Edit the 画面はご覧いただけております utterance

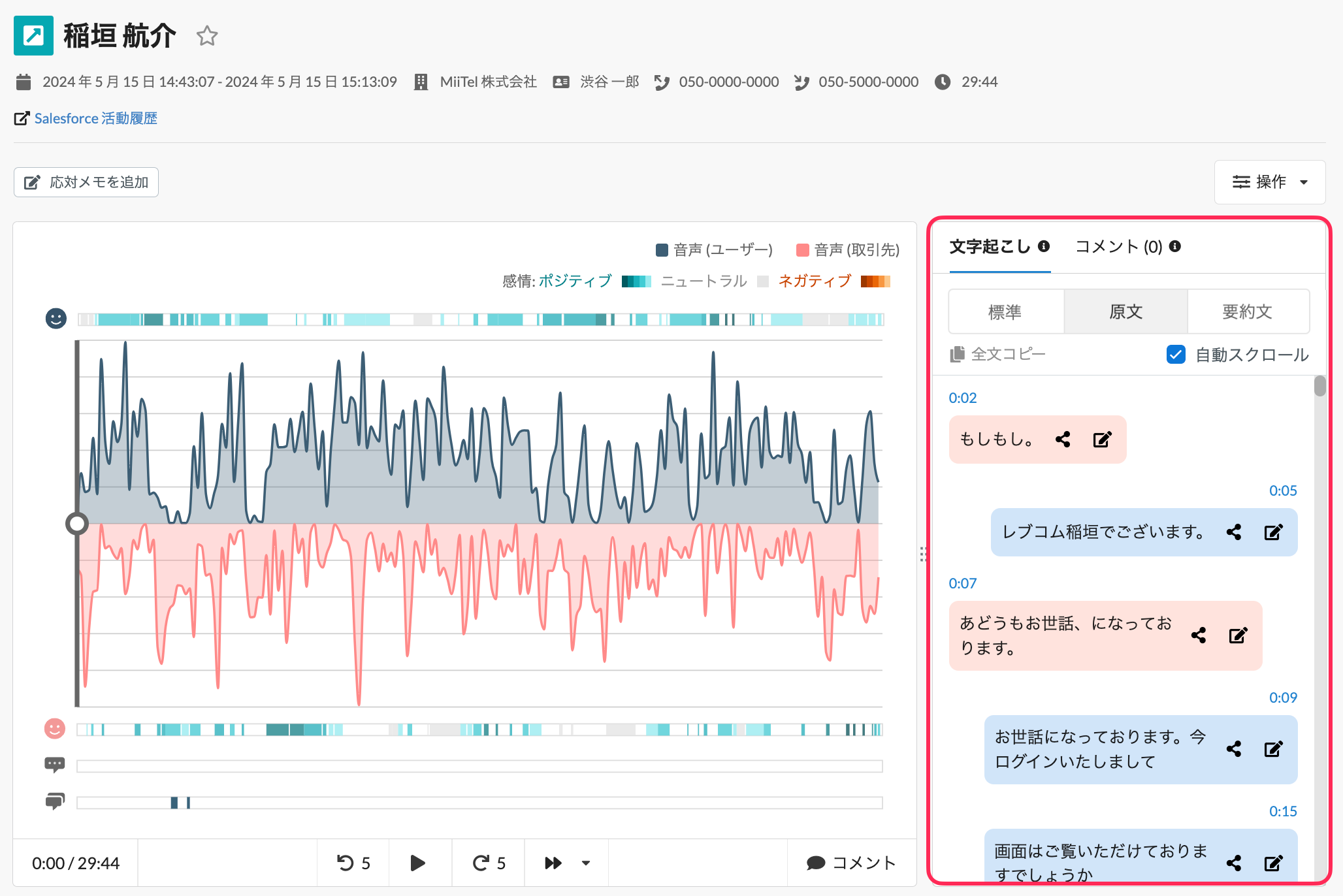[1274, 863]
